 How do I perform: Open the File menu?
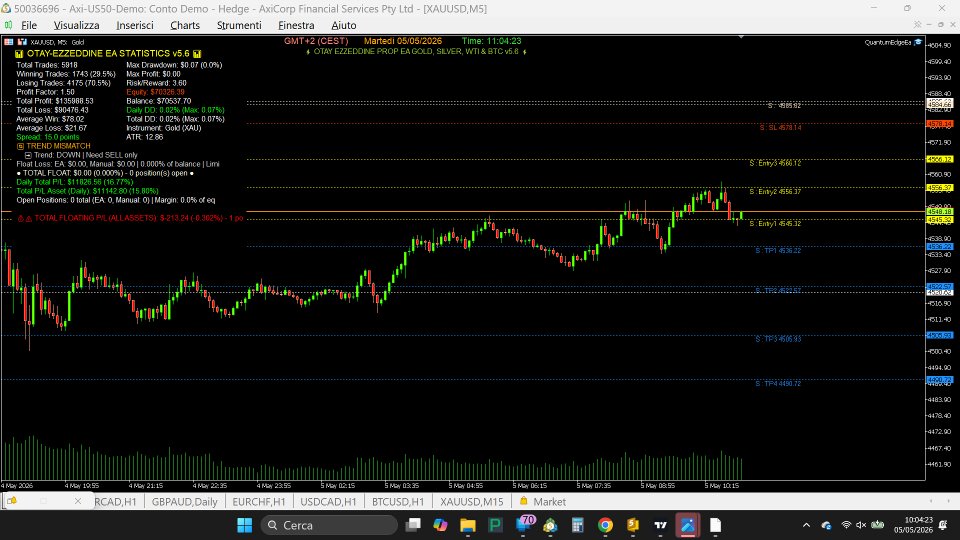pos(29,25)
